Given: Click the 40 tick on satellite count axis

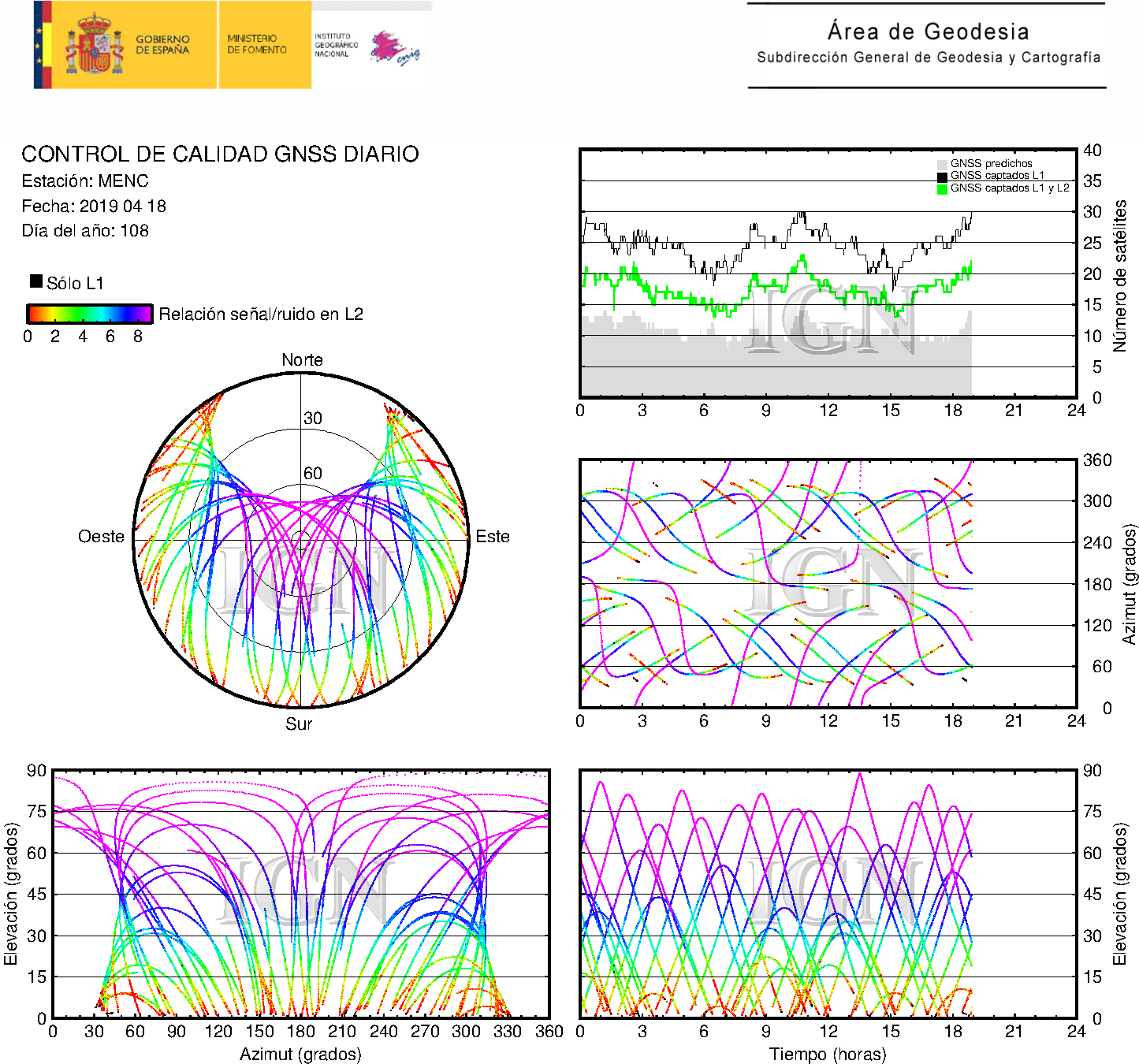Looking at the screenshot, I should (x=1092, y=151).
